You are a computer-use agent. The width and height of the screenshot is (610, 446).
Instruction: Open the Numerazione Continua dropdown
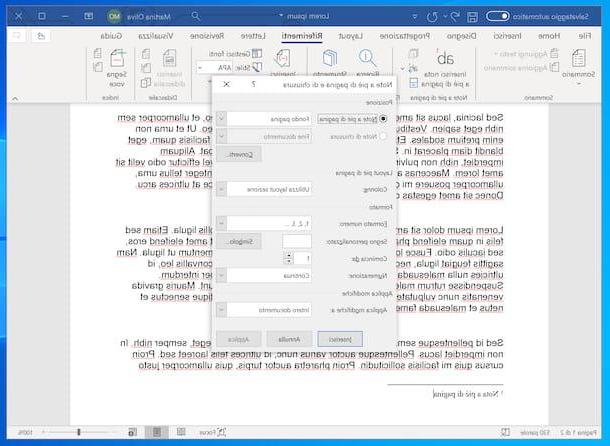click(264, 276)
